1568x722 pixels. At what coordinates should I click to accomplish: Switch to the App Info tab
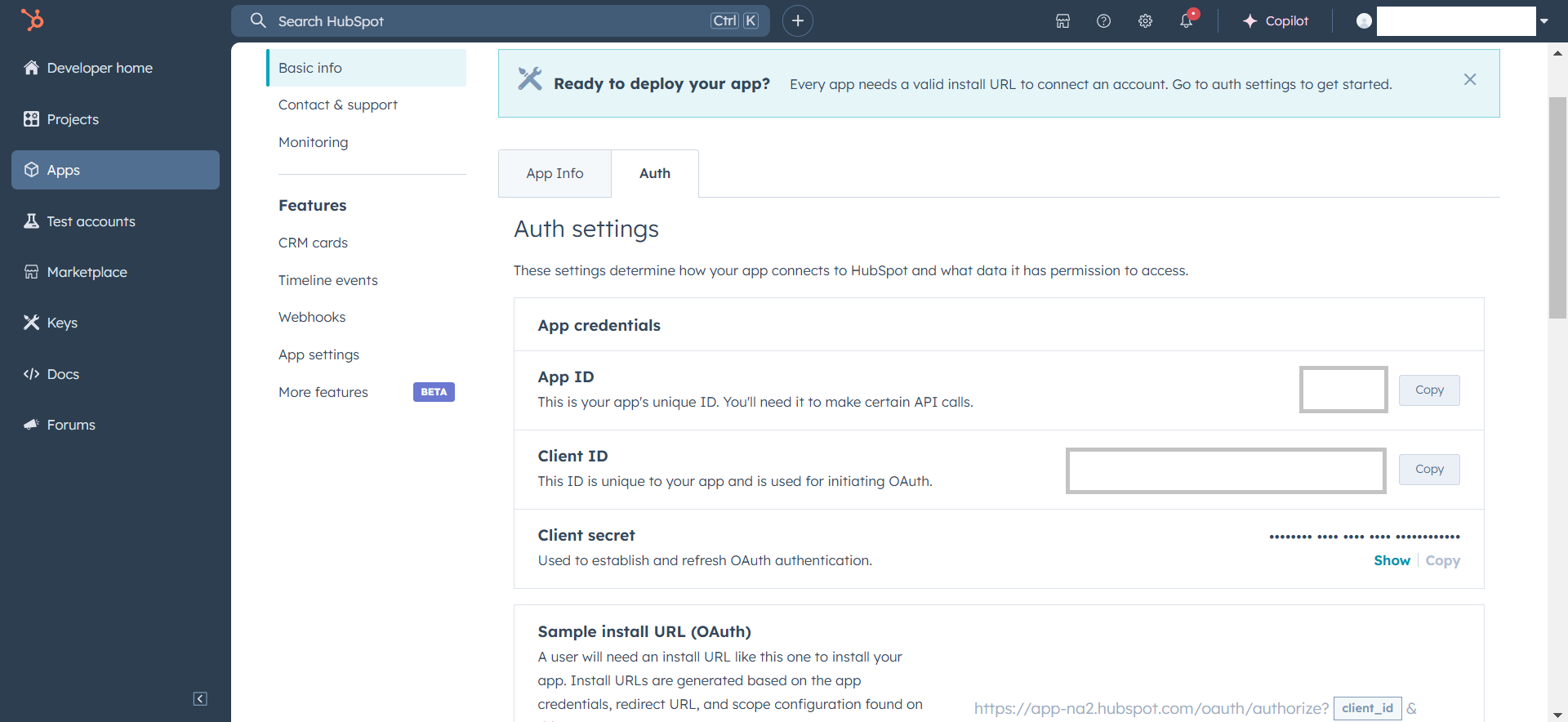555,173
